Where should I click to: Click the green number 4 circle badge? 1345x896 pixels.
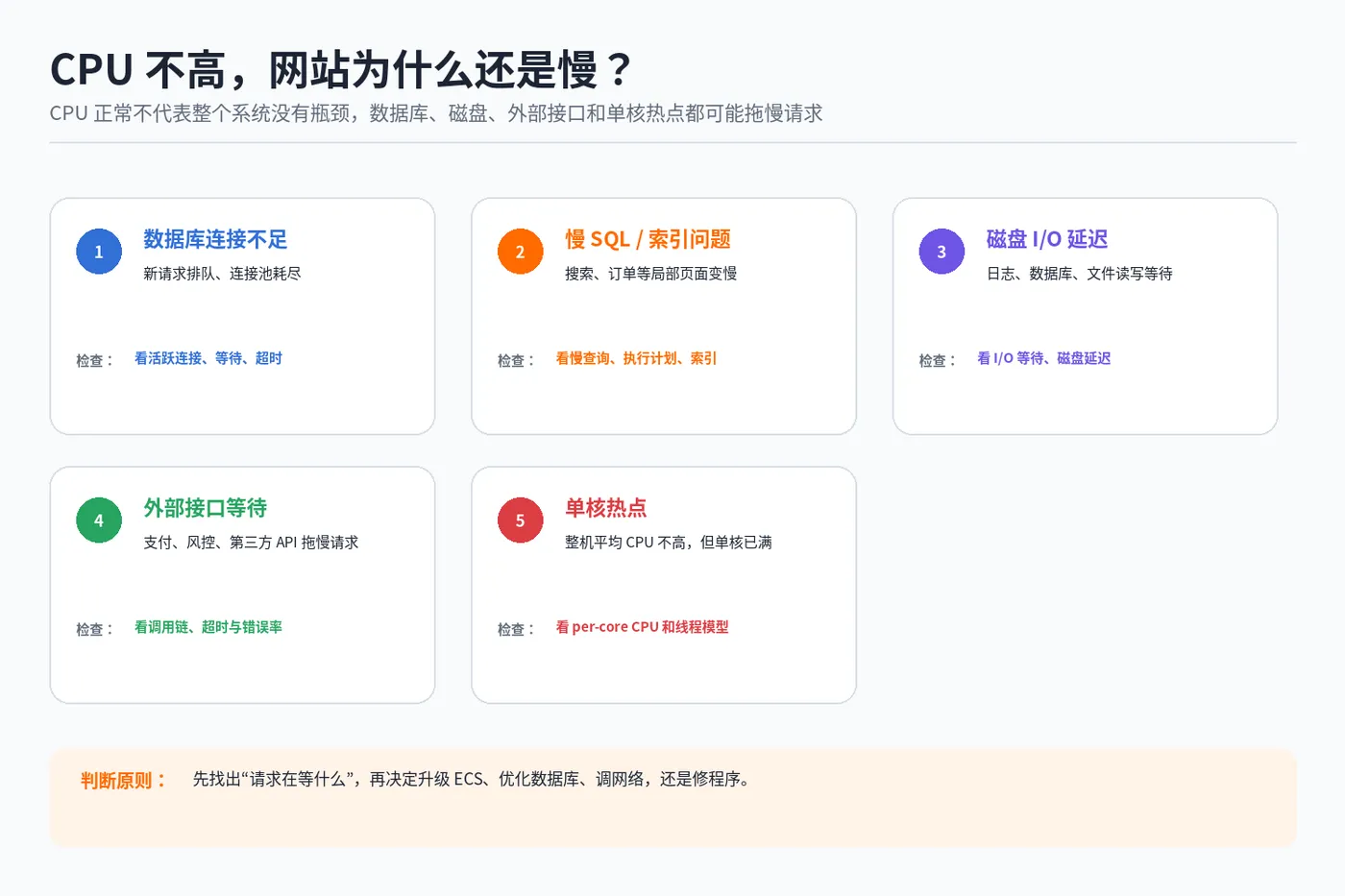99,521
